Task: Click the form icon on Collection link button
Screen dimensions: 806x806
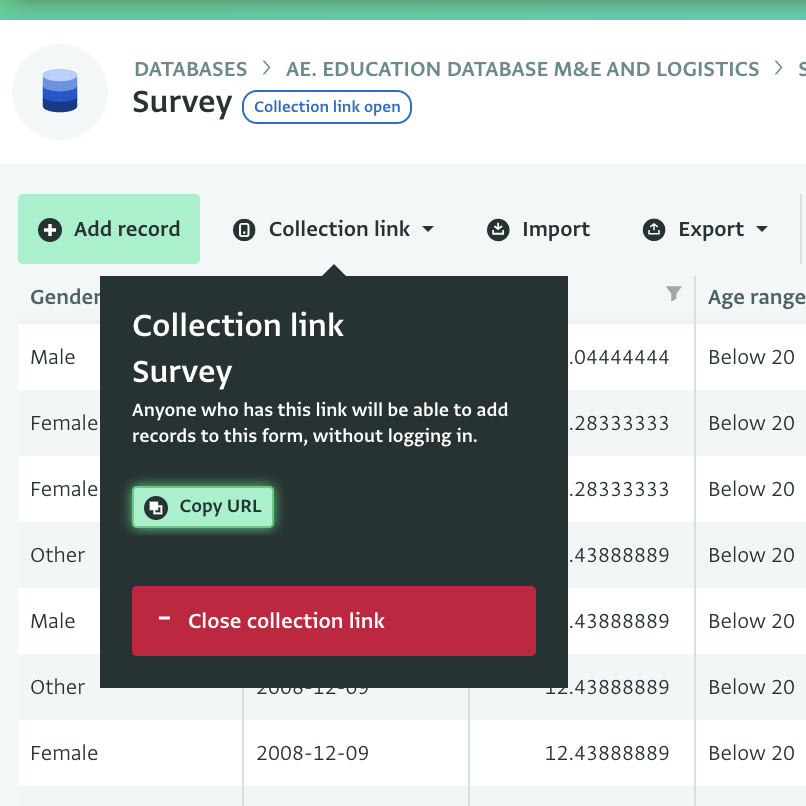Action: coord(245,229)
